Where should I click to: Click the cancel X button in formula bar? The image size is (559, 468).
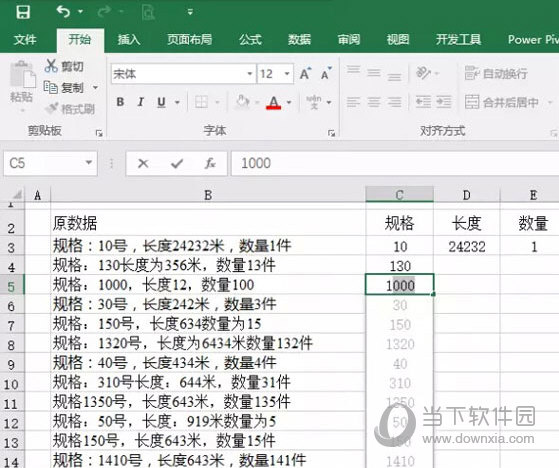(x=143, y=164)
